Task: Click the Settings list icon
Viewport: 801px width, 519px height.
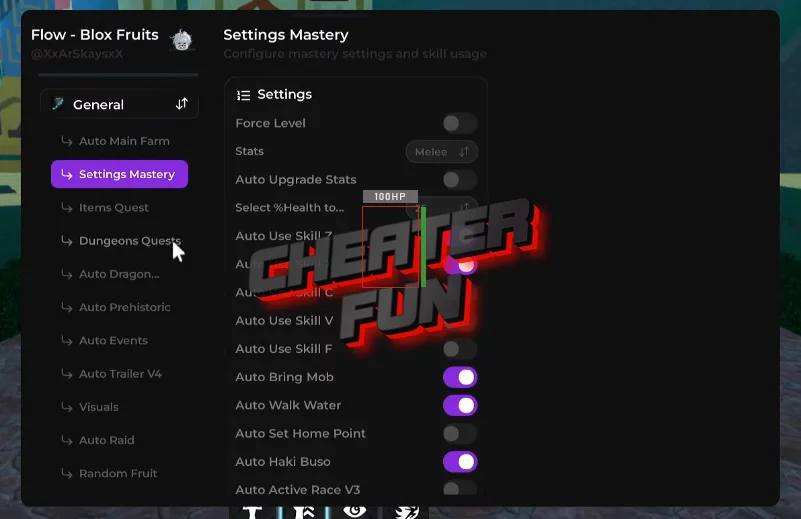Action: (x=244, y=95)
